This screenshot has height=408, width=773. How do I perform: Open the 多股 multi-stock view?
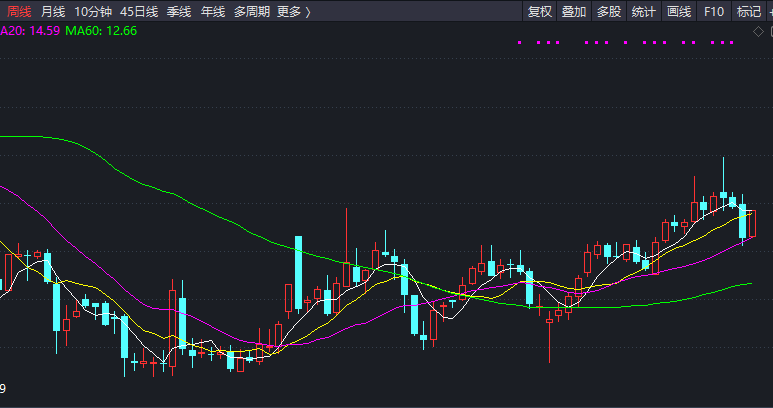pos(609,11)
